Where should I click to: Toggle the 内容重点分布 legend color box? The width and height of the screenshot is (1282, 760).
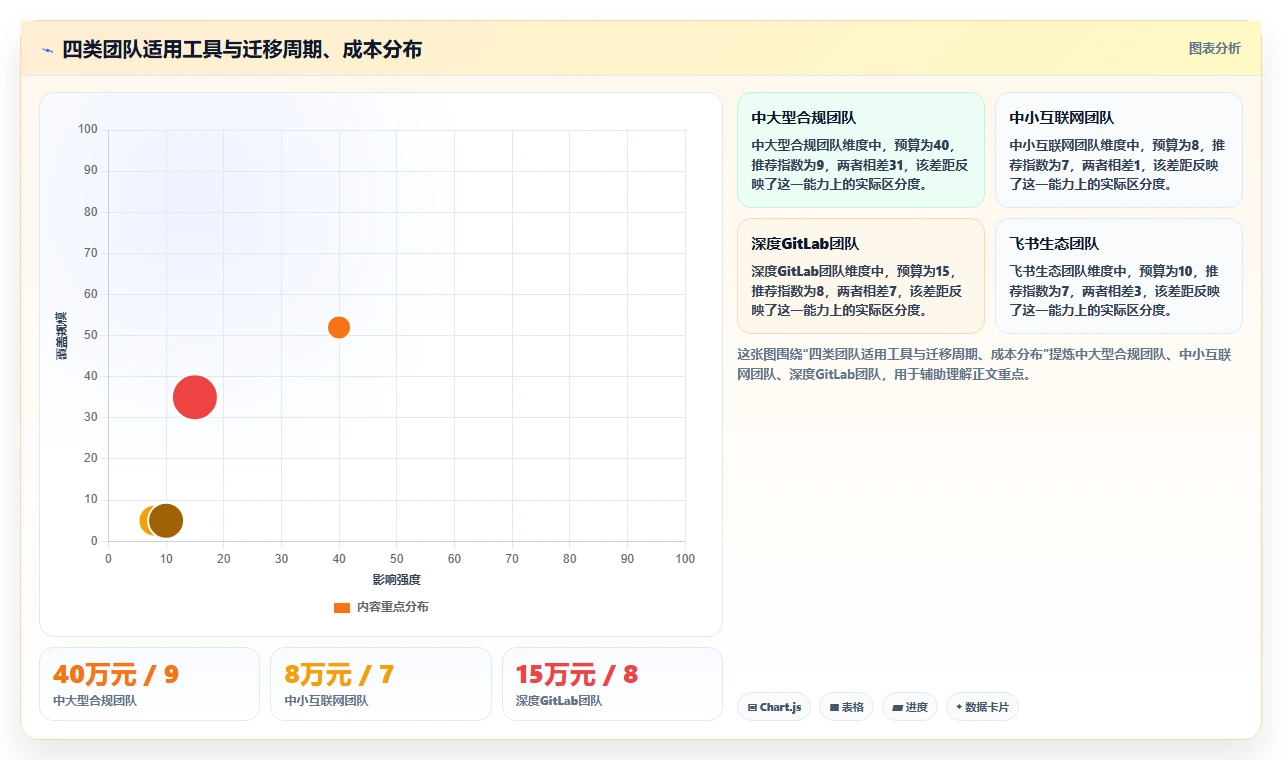[x=342, y=607]
